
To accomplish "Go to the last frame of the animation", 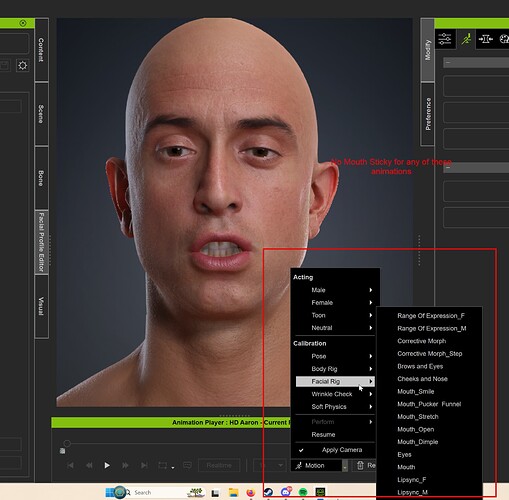I will click(x=144, y=465).
